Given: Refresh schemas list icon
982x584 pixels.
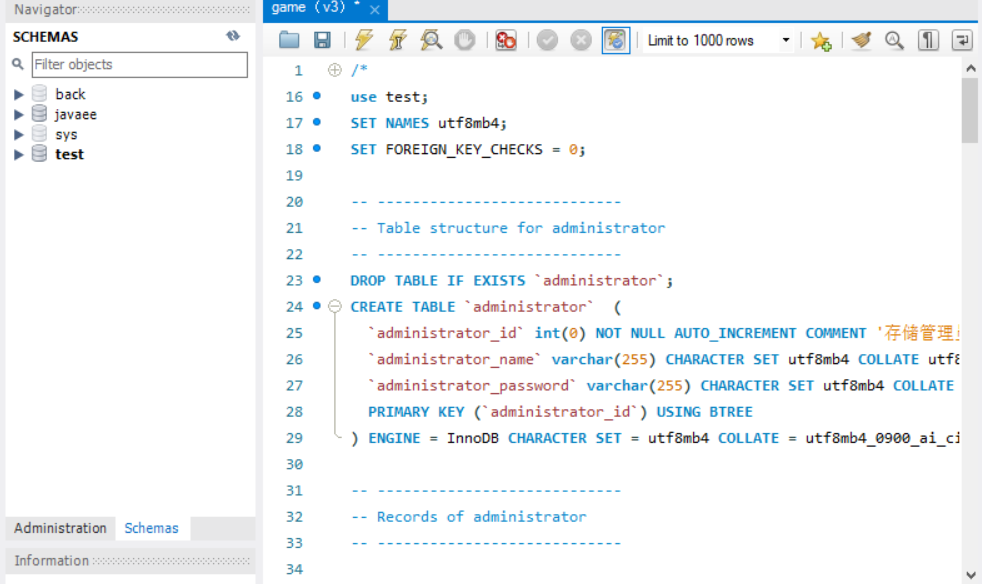Looking at the screenshot, I should 233,36.
